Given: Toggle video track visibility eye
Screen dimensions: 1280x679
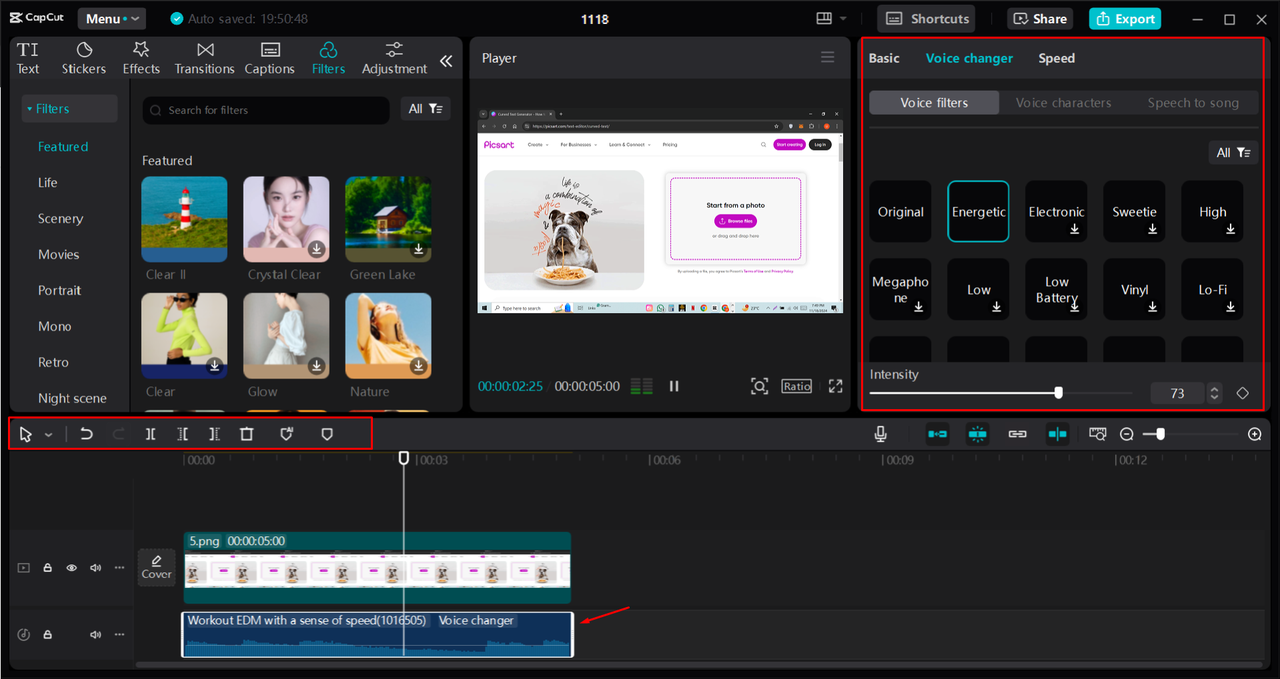Looking at the screenshot, I should [71, 567].
